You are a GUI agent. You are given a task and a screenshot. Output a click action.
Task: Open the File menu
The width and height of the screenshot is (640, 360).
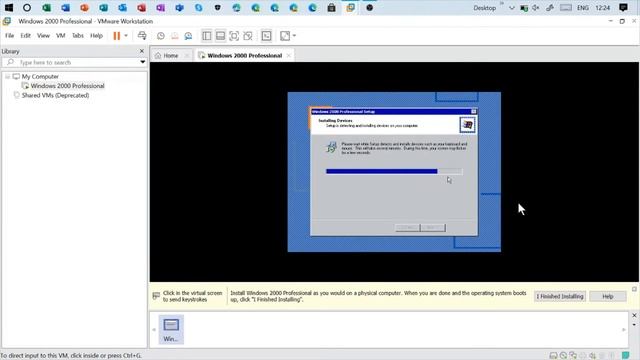coord(9,36)
